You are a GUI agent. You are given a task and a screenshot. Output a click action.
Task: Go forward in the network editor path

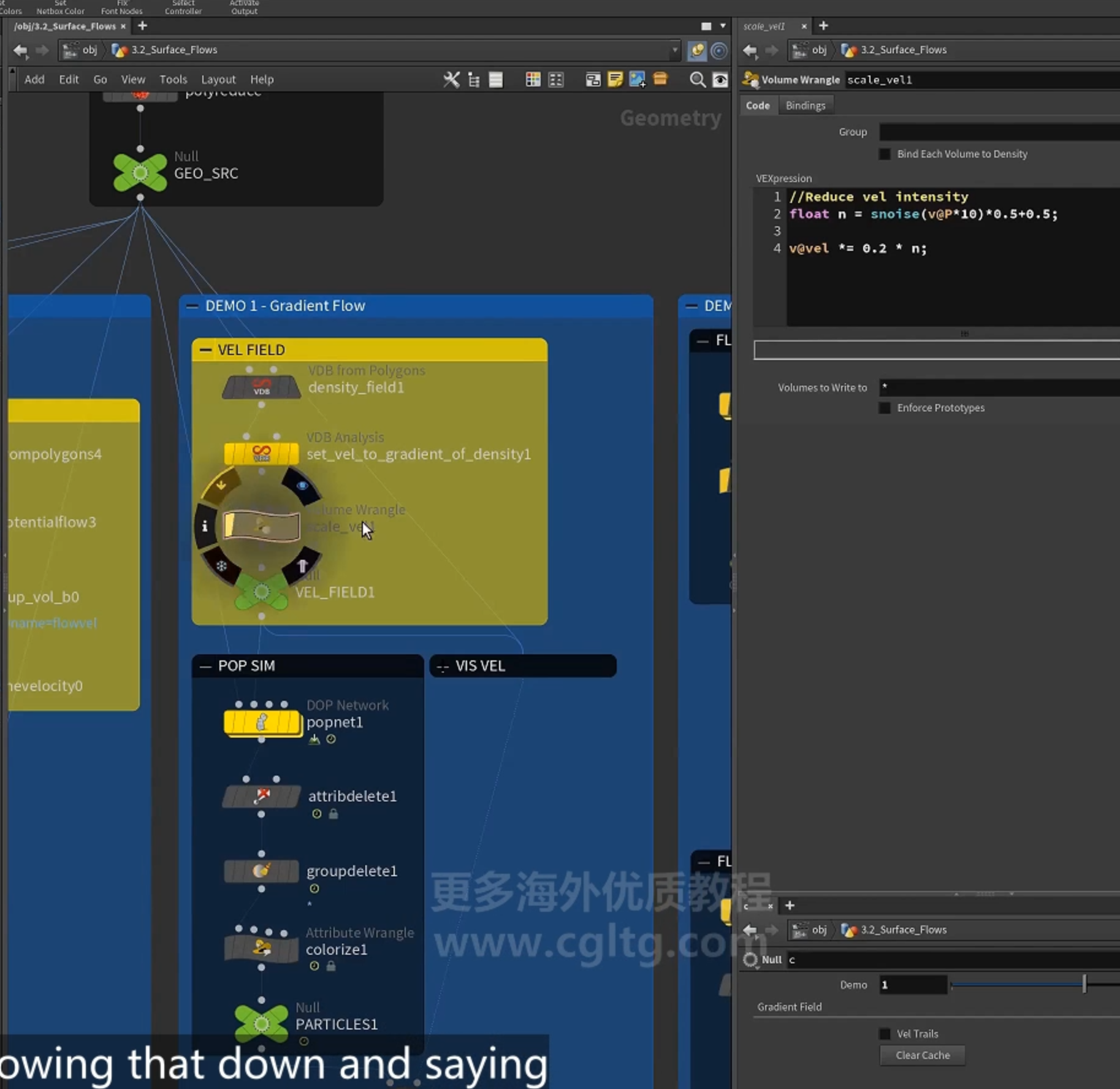coord(42,50)
